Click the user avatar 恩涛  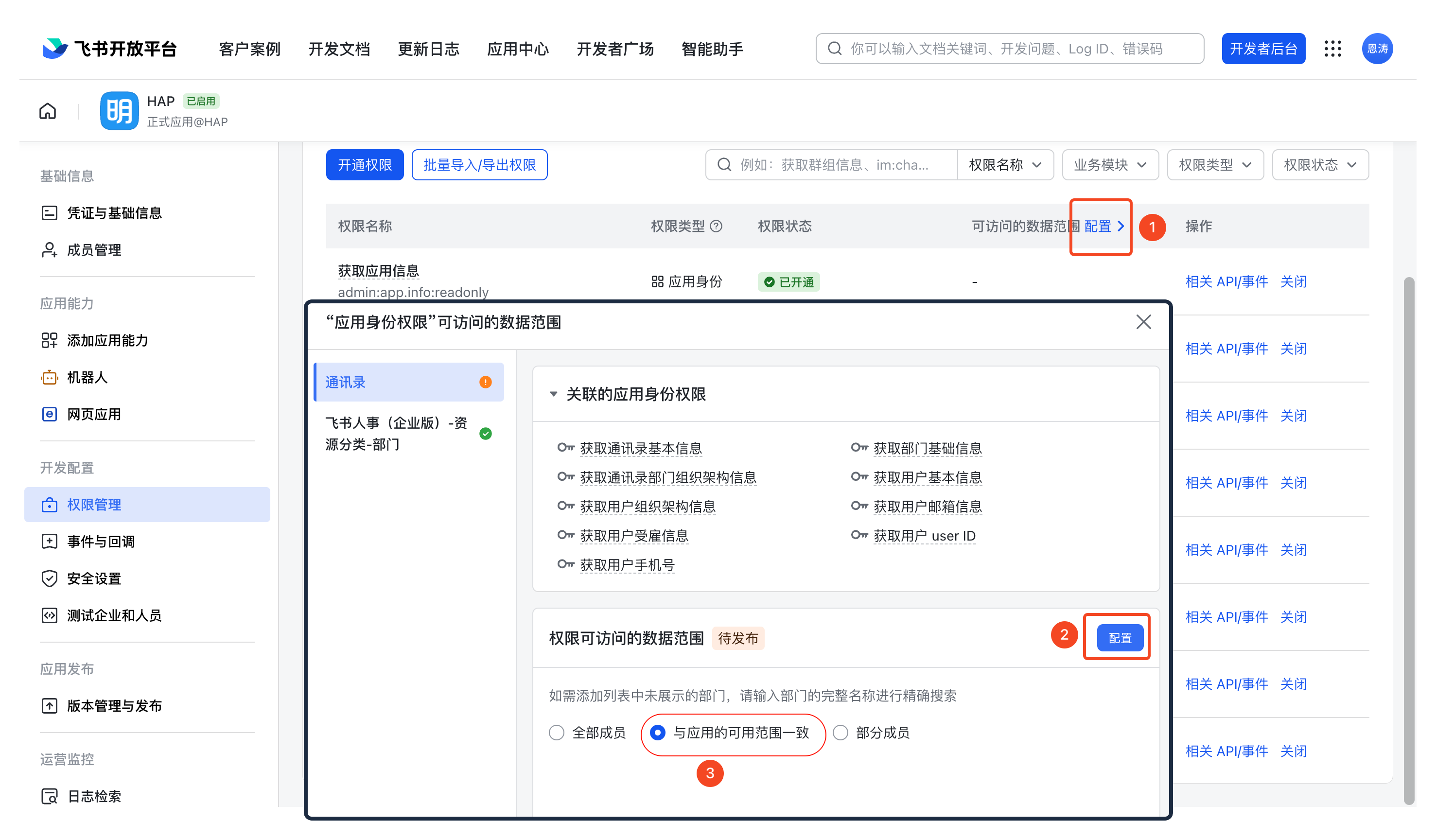click(1377, 49)
